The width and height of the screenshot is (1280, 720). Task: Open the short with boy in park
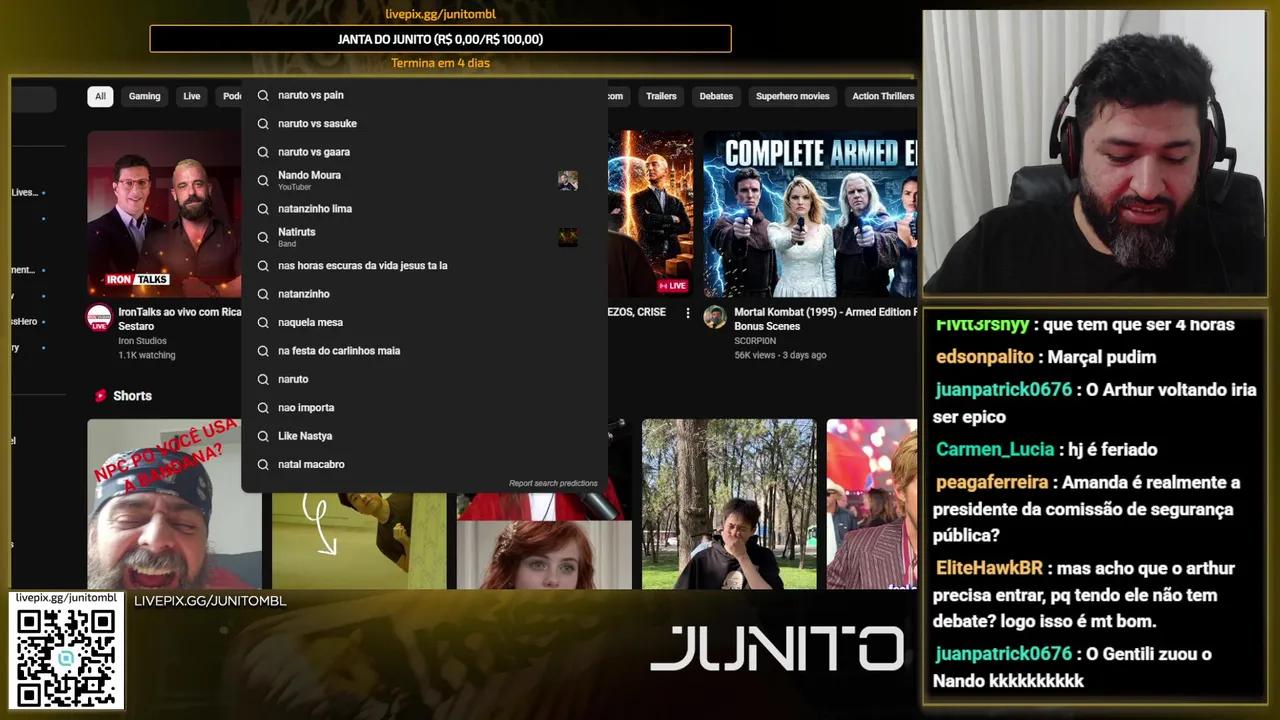click(729, 504)
